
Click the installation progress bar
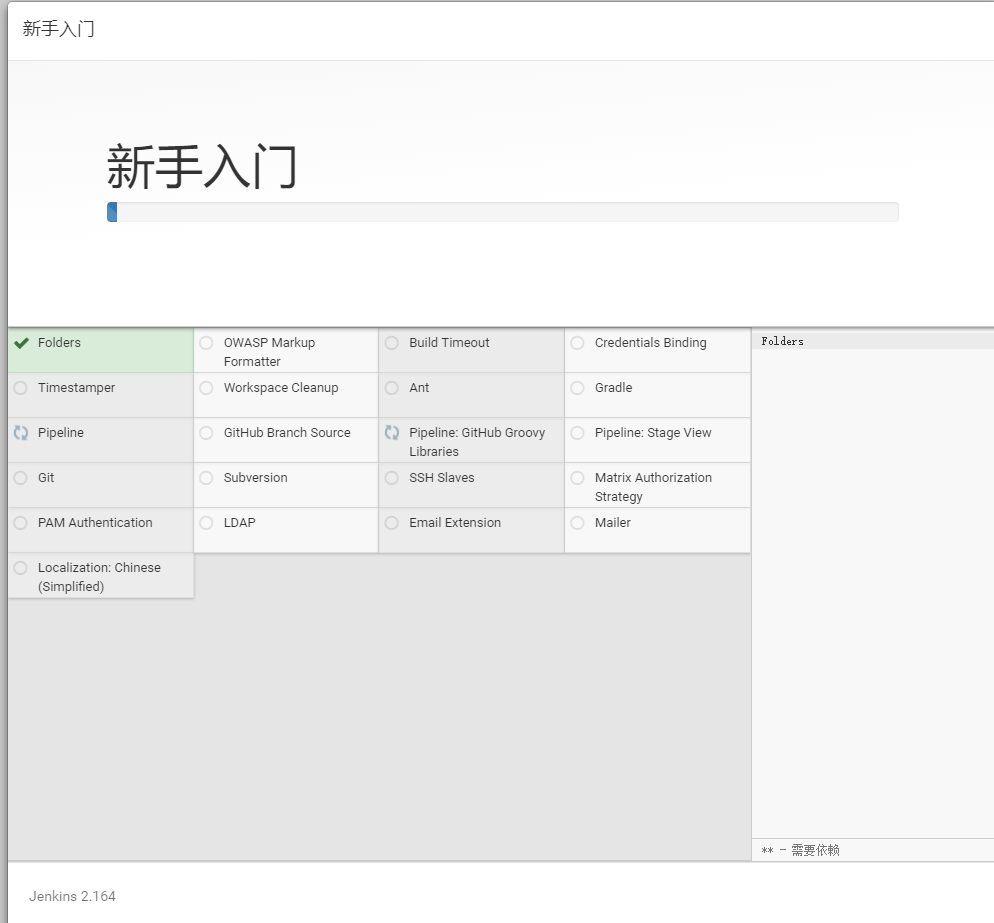(503, 212)
